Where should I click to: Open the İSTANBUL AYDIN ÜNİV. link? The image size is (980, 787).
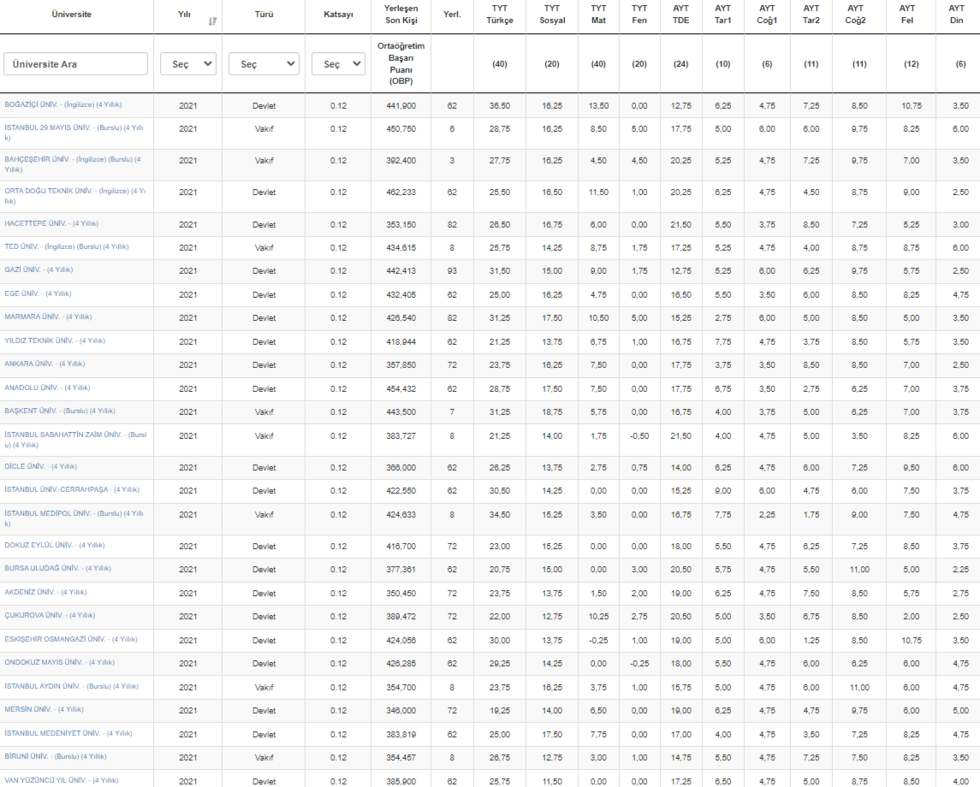(x=71, y=686)
